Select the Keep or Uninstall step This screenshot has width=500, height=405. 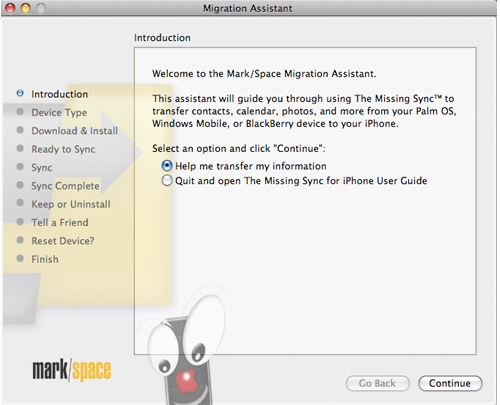click(71, 204)
